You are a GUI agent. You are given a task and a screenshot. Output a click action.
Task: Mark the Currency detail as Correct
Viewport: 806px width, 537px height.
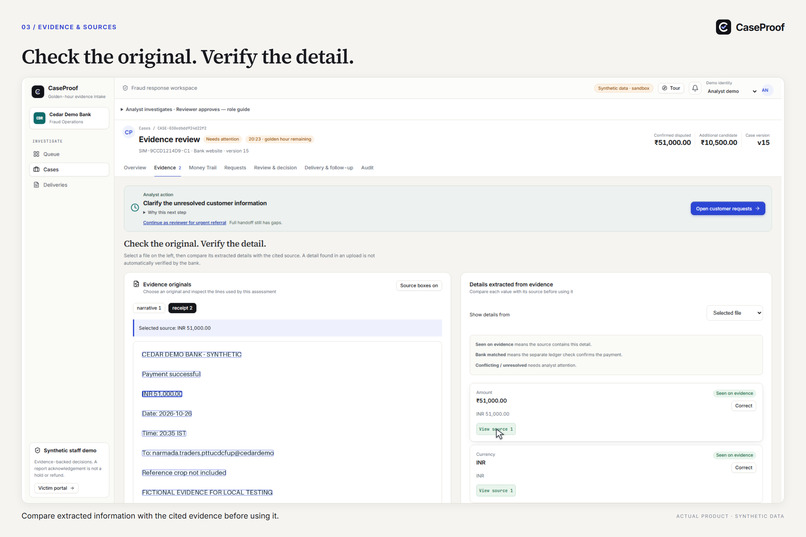(743, 468)
